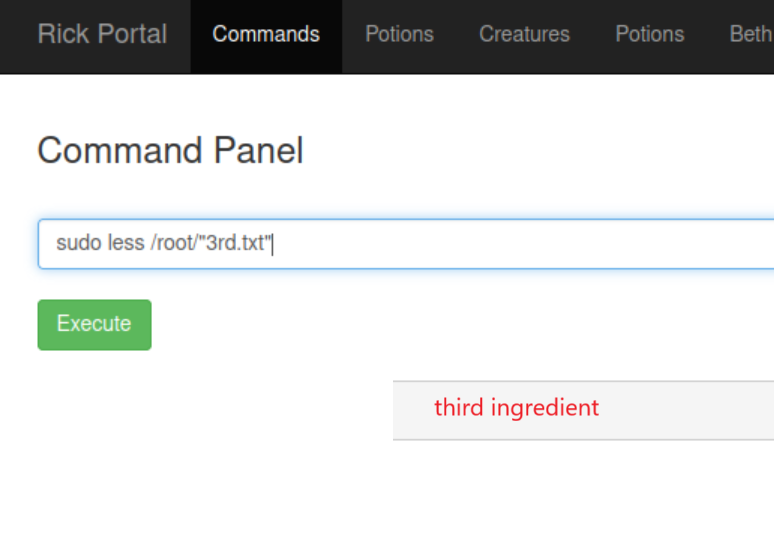Go to the Creatures page

point(524,35)
